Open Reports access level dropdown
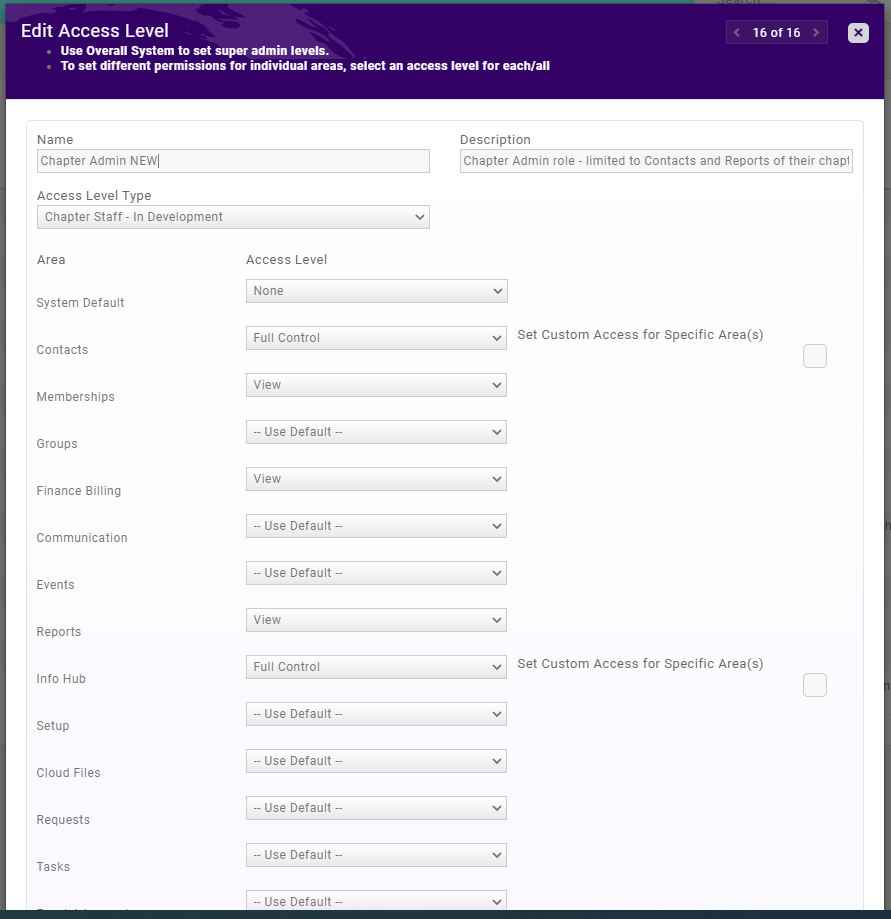891x919 pixels. click(x=376, y=620)
